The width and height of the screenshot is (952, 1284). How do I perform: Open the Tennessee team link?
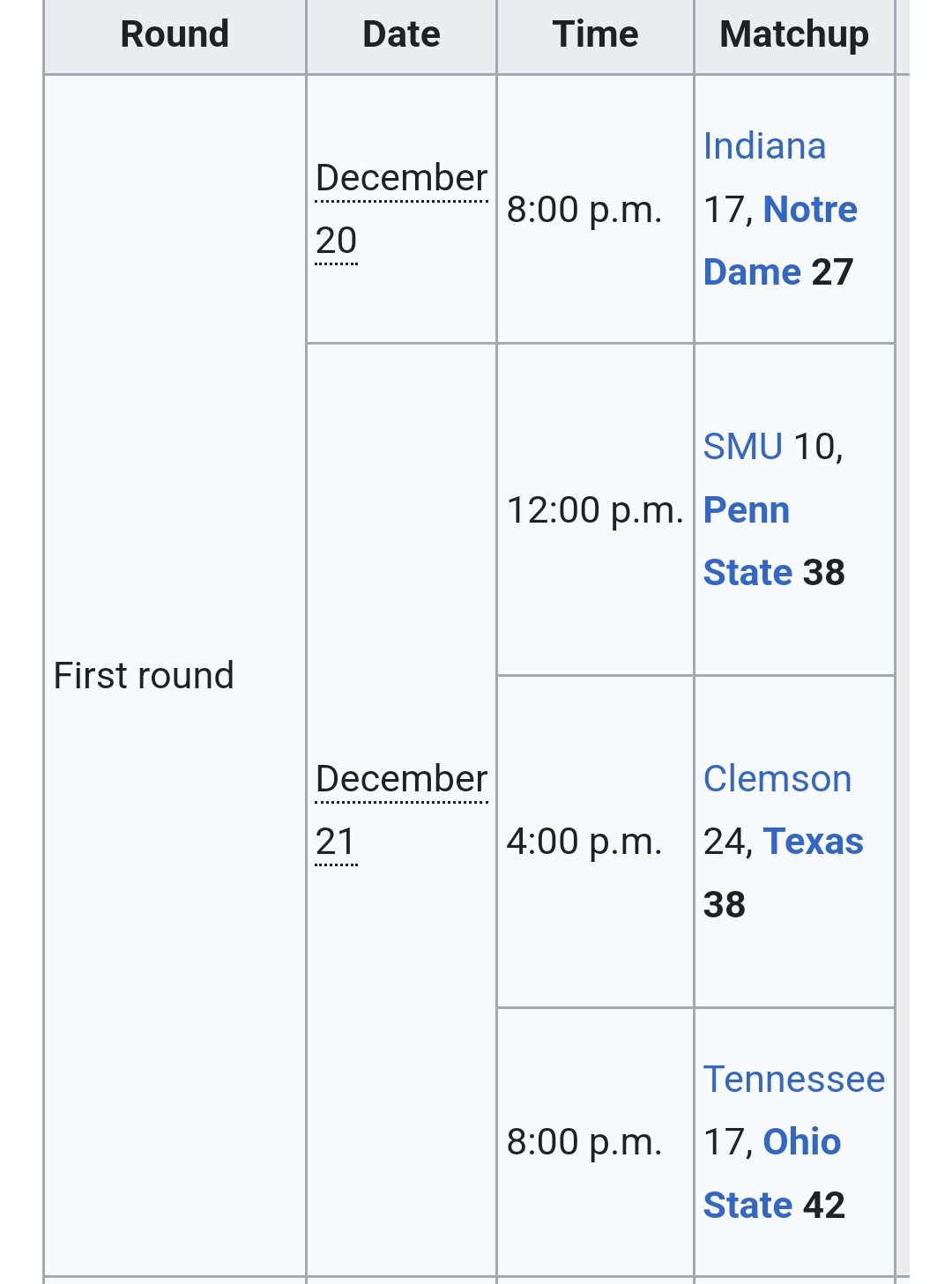click(794, 1080)
